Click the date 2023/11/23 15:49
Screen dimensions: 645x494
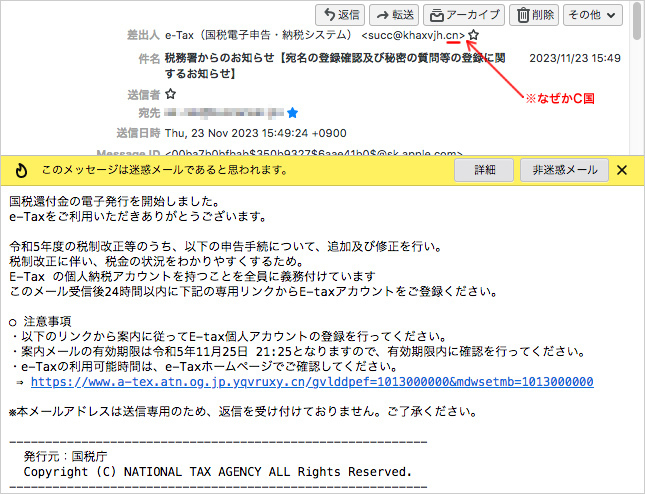pos(575,58)
